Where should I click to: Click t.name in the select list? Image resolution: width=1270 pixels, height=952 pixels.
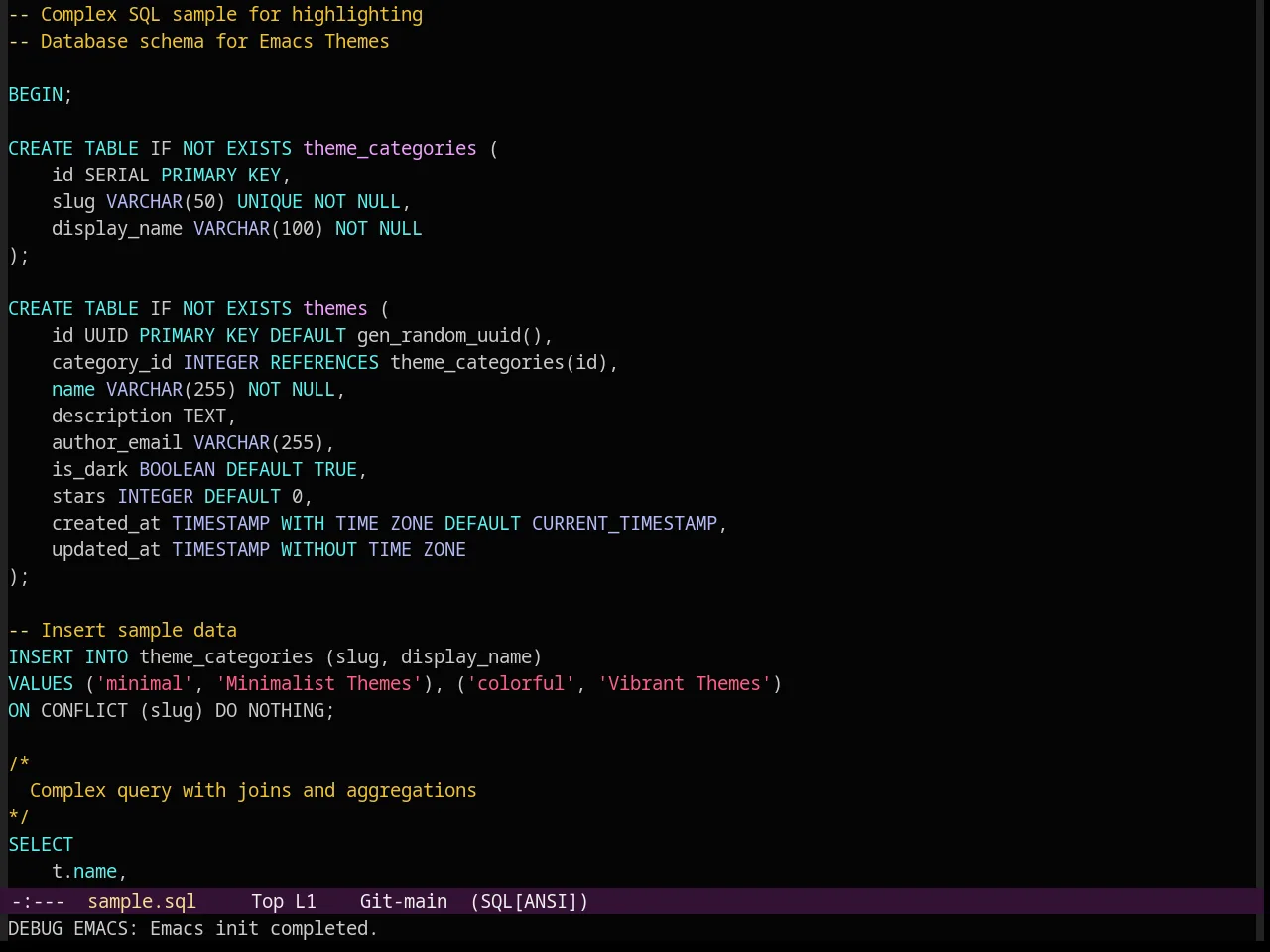[x=84, y=871]
